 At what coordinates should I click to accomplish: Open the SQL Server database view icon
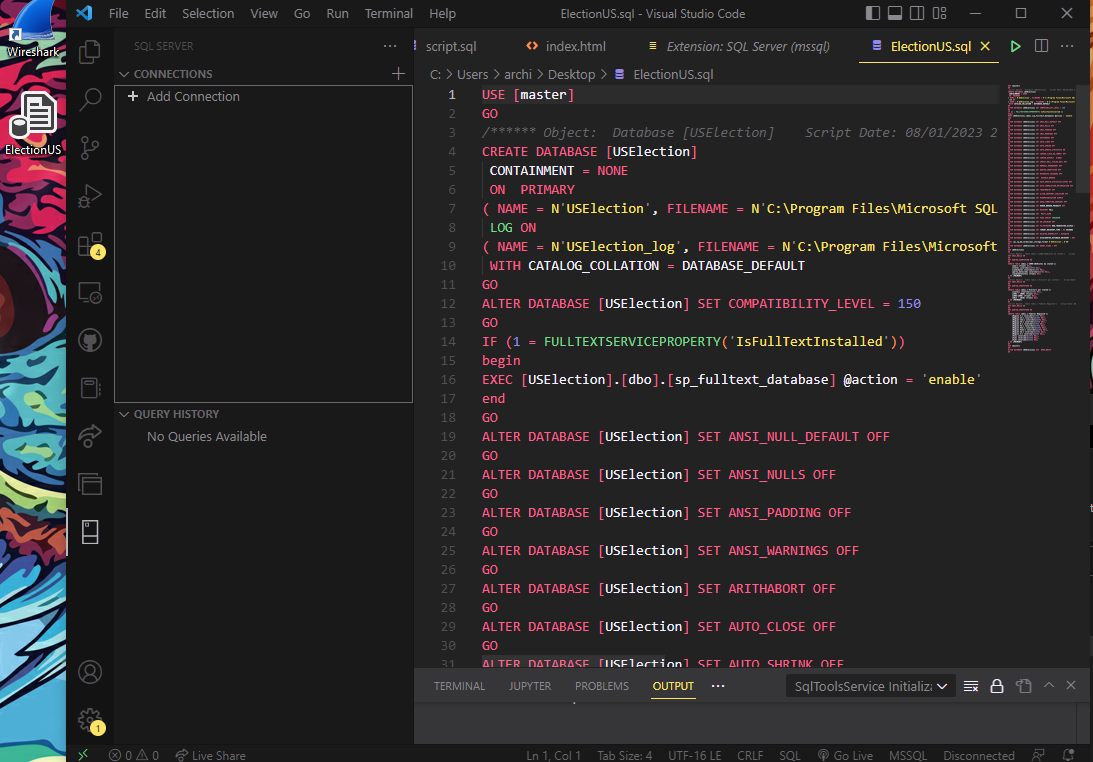coord(90,532)
